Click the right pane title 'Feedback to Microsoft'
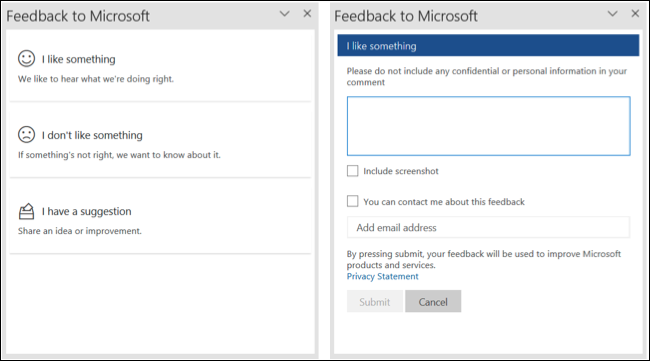The width and height of the screenshot is (650, 361). [x=406, y=16]
